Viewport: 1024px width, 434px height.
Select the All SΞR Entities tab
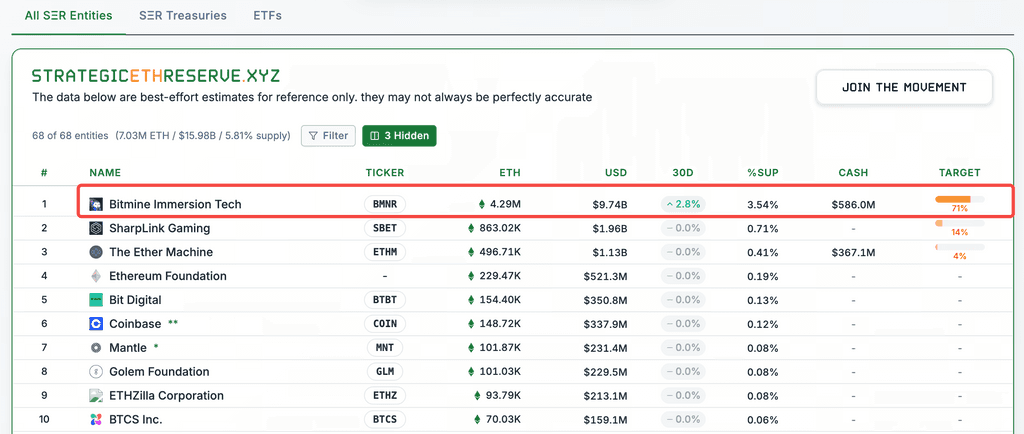tap(68, 16)
